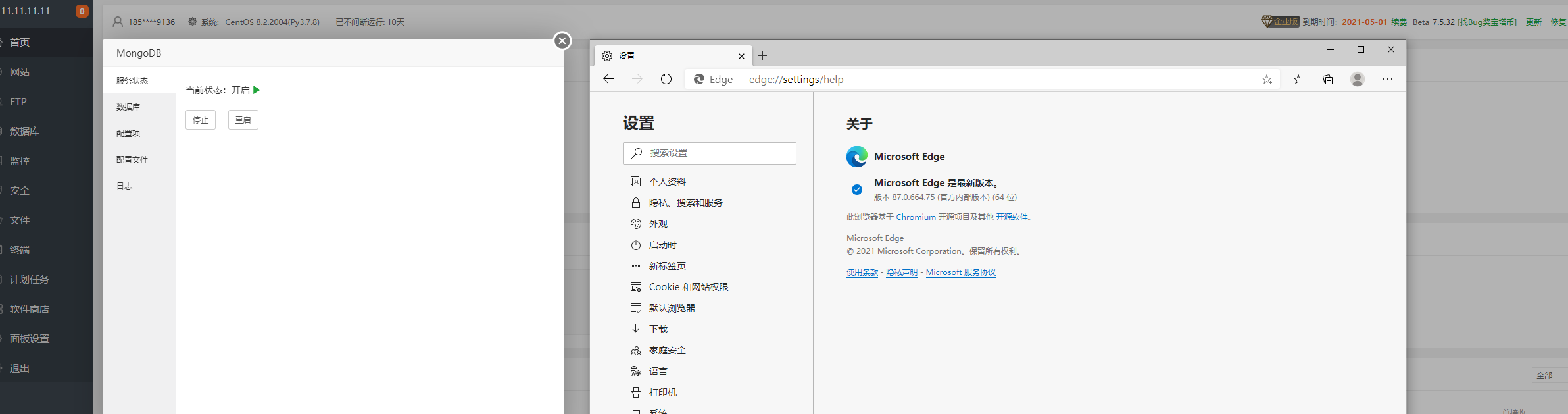The image size is (1568, 414).
Task: Click the orange notification count badge
Action: [82, 11]
